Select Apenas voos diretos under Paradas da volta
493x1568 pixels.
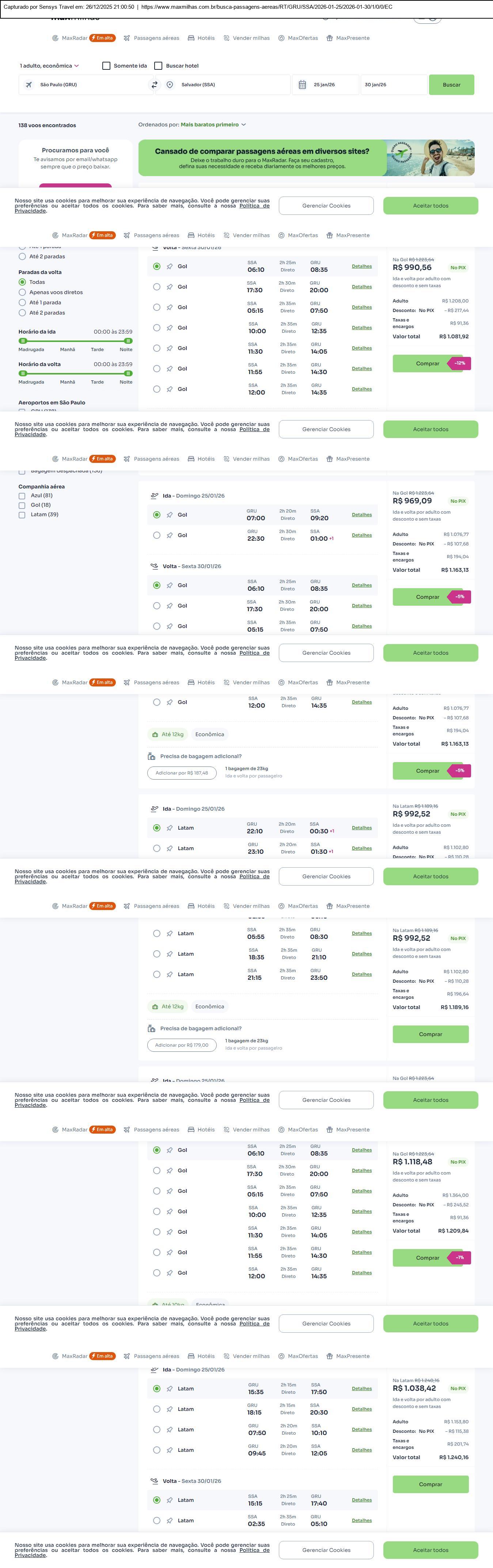[x=23, y=293]
